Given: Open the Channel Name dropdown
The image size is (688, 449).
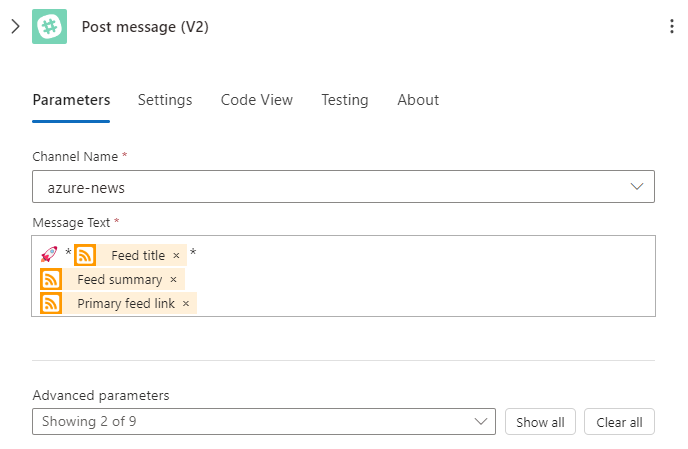Looking at the screenshot, I should [x=343, y=187].
